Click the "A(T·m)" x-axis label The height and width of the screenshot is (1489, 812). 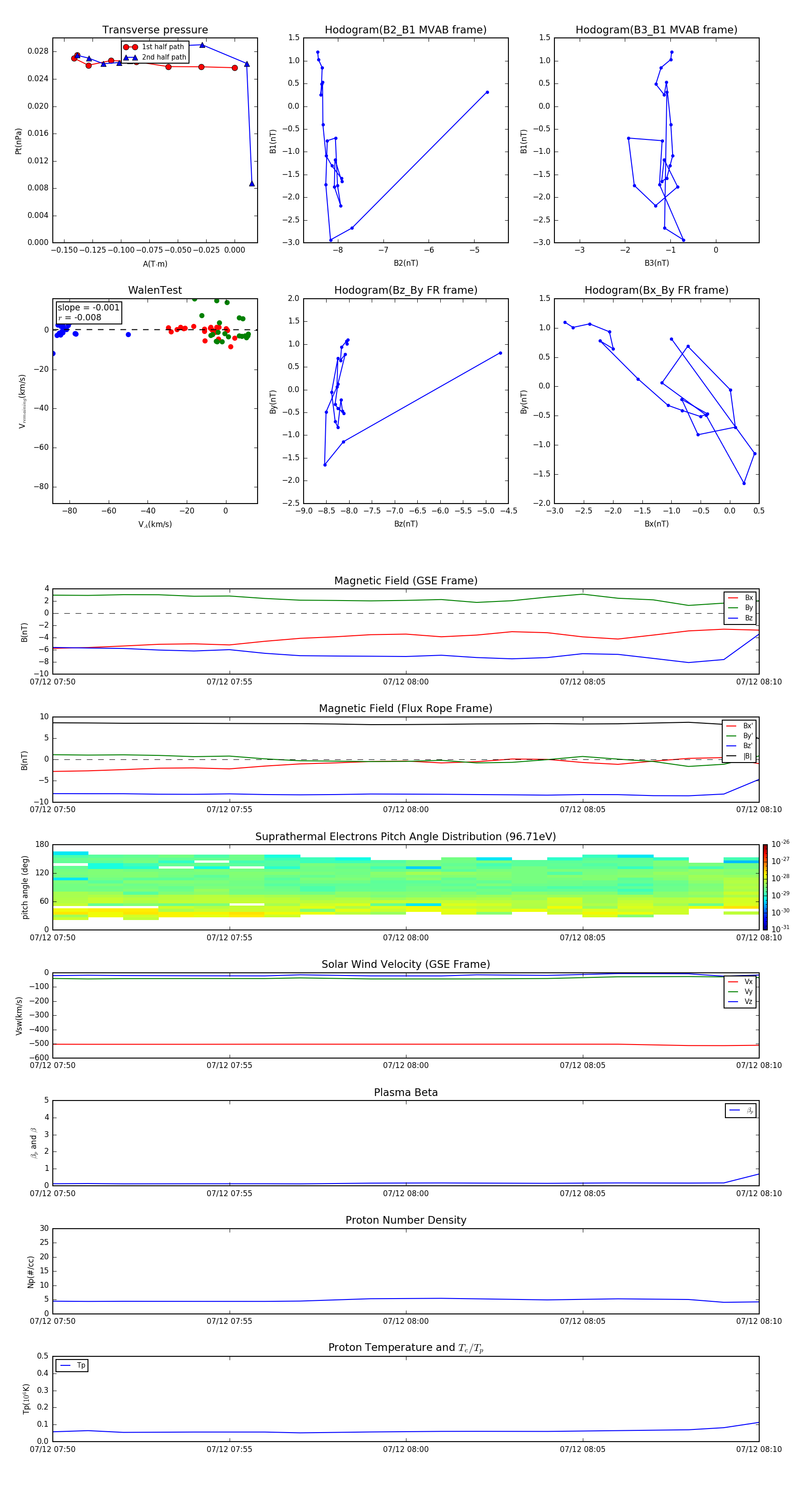[155, 264]
